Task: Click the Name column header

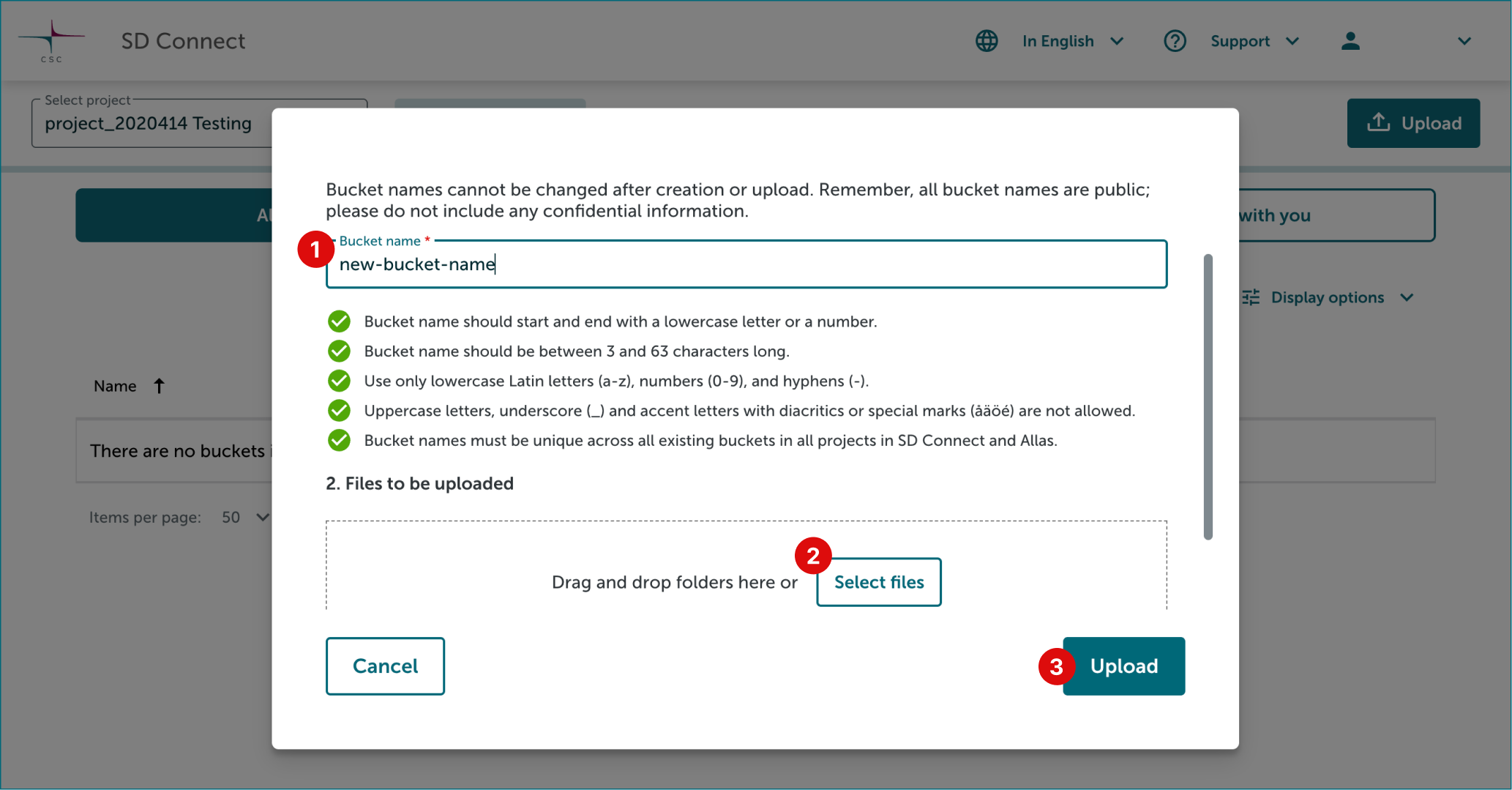Action: [115, 386]
